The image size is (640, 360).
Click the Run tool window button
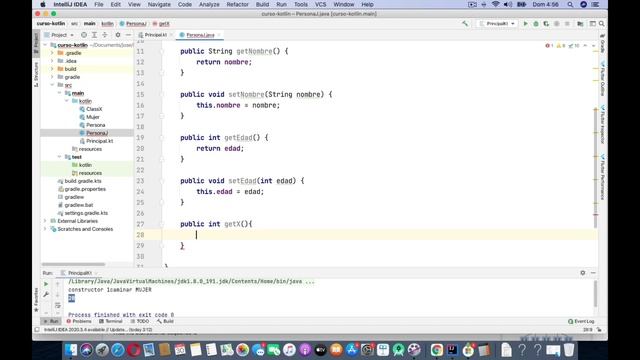tap(51, 321)
